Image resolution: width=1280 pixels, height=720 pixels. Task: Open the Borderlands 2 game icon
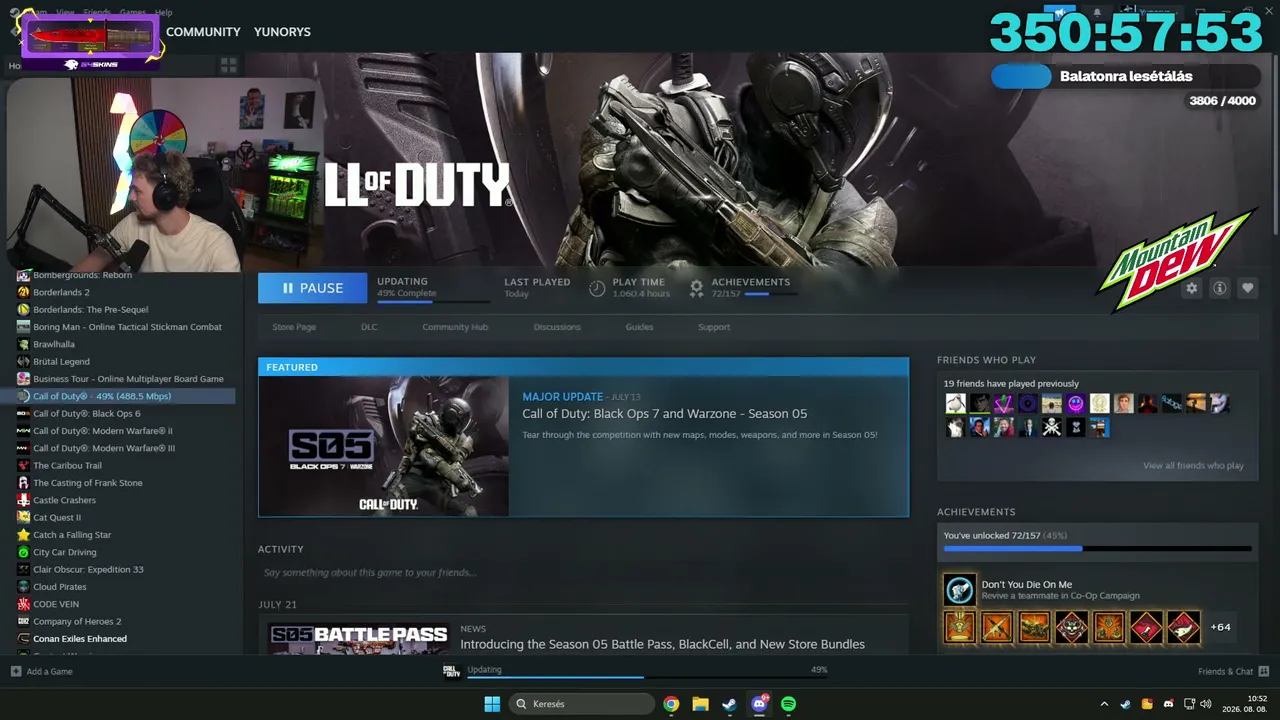24,292
